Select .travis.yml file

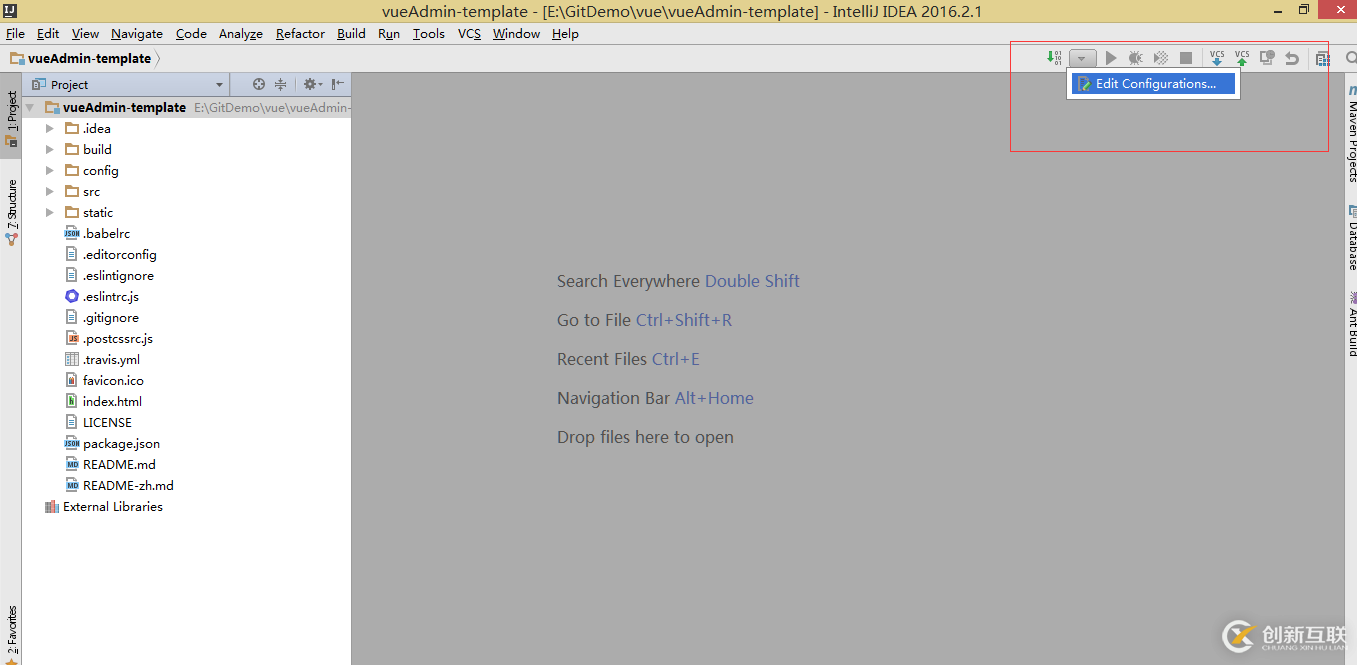(x=102, y=359)
